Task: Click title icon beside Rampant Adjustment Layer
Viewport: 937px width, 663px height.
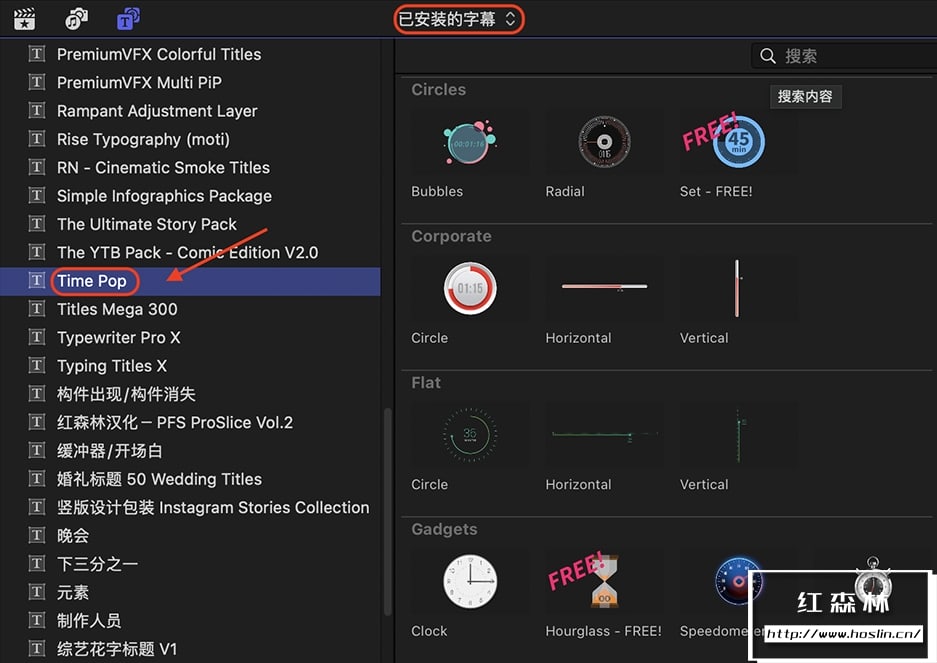Action: point(36,111)
